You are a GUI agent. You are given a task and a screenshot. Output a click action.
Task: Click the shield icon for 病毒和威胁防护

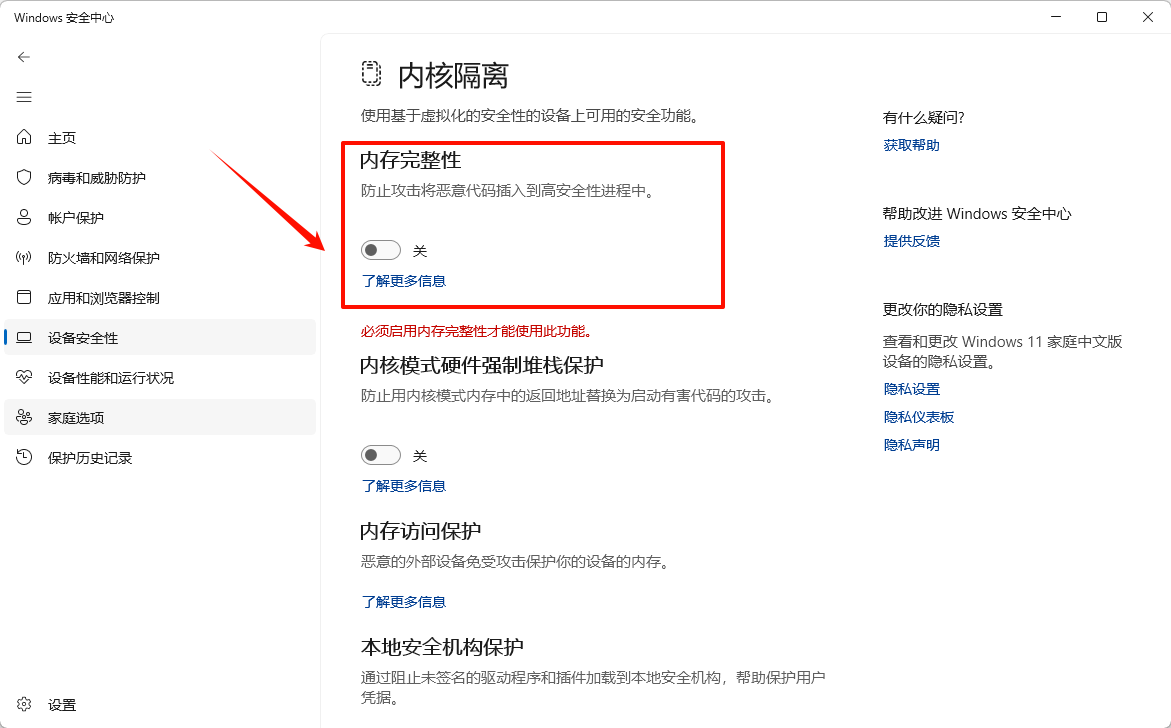(x=24, y=177)
